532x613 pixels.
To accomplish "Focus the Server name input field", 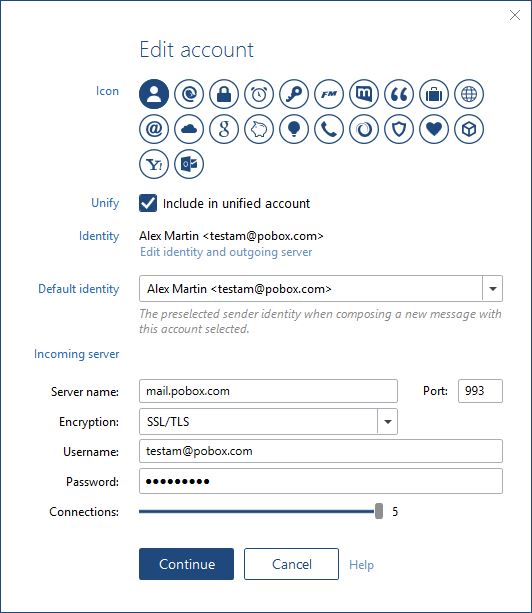I will (268, 391).
